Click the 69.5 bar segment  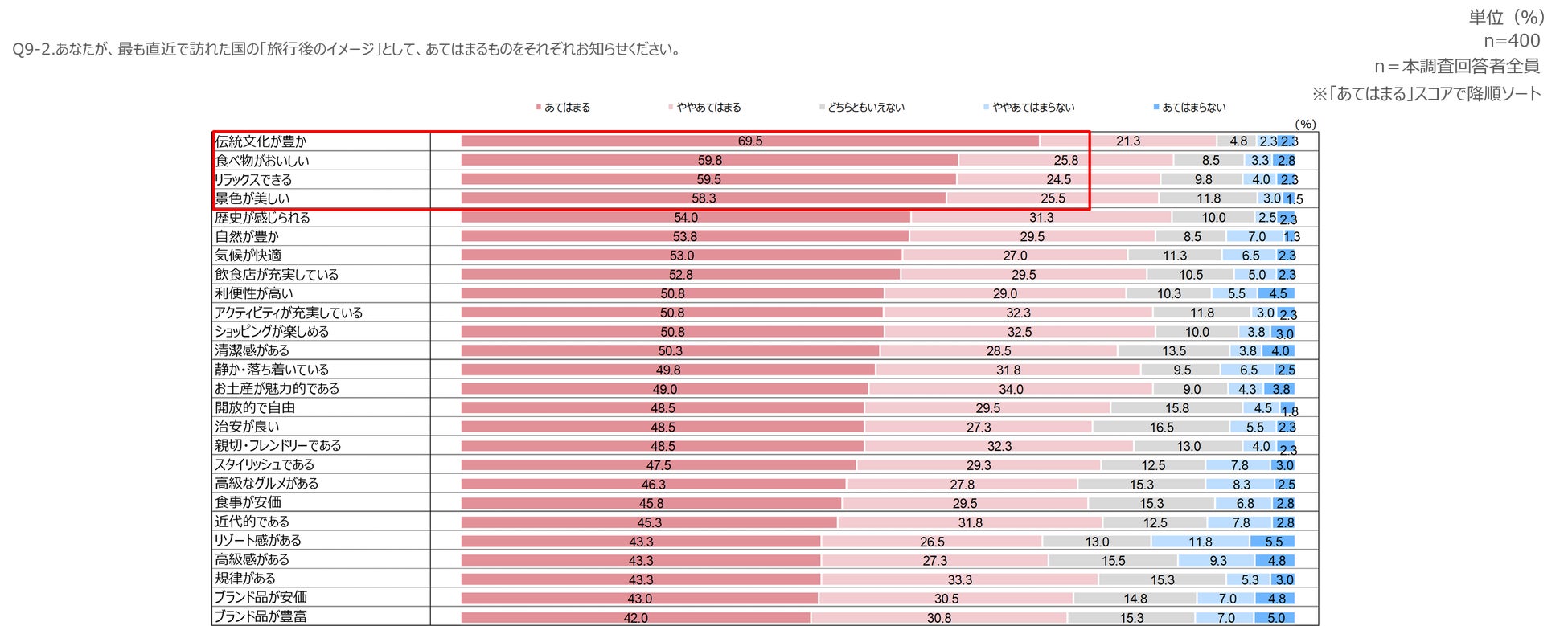coord(749,141)
